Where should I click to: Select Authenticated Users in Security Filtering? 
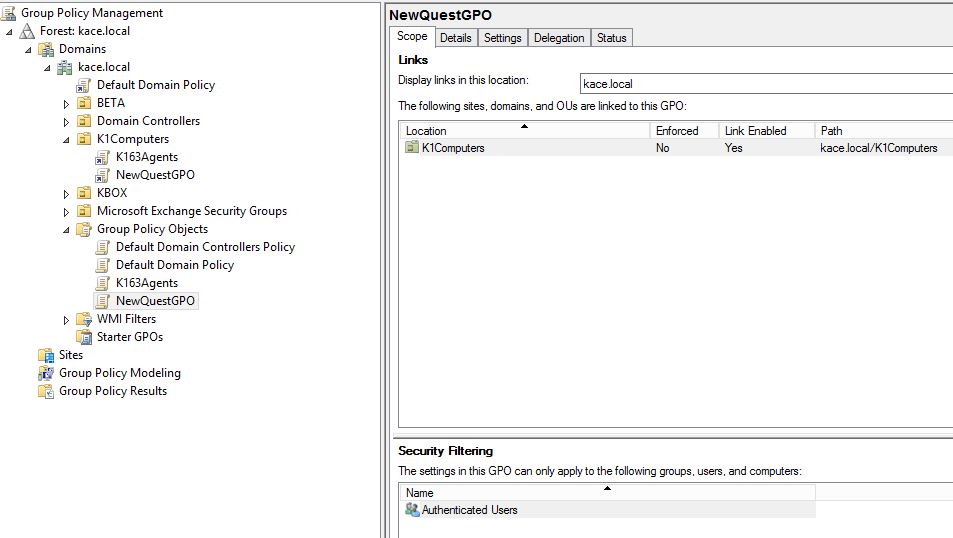click(607, 509)
